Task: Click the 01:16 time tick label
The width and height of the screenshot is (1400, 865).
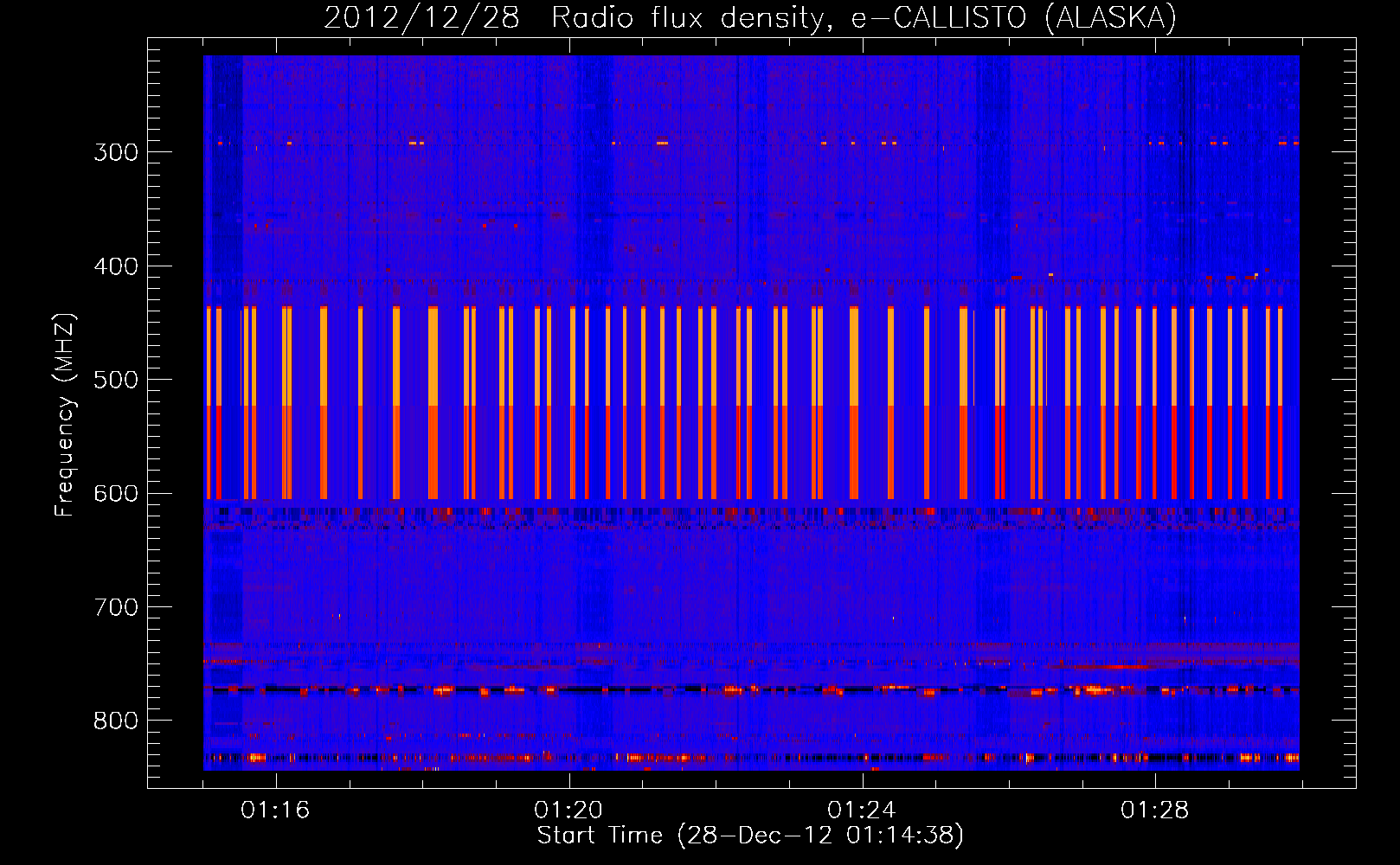Action: click(275, 811)
